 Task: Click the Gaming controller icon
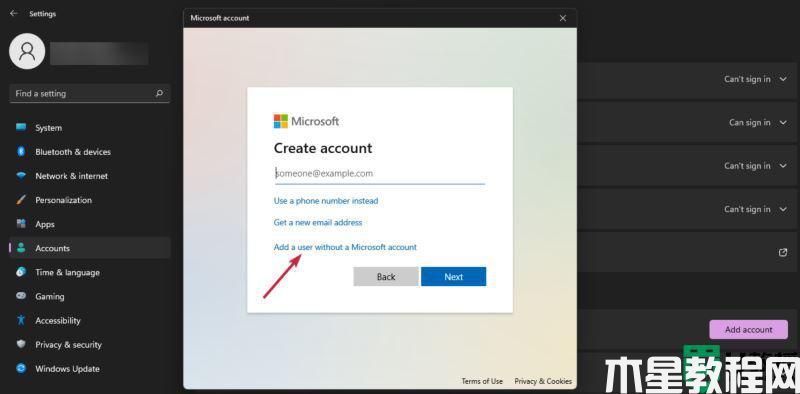point(21,296)
